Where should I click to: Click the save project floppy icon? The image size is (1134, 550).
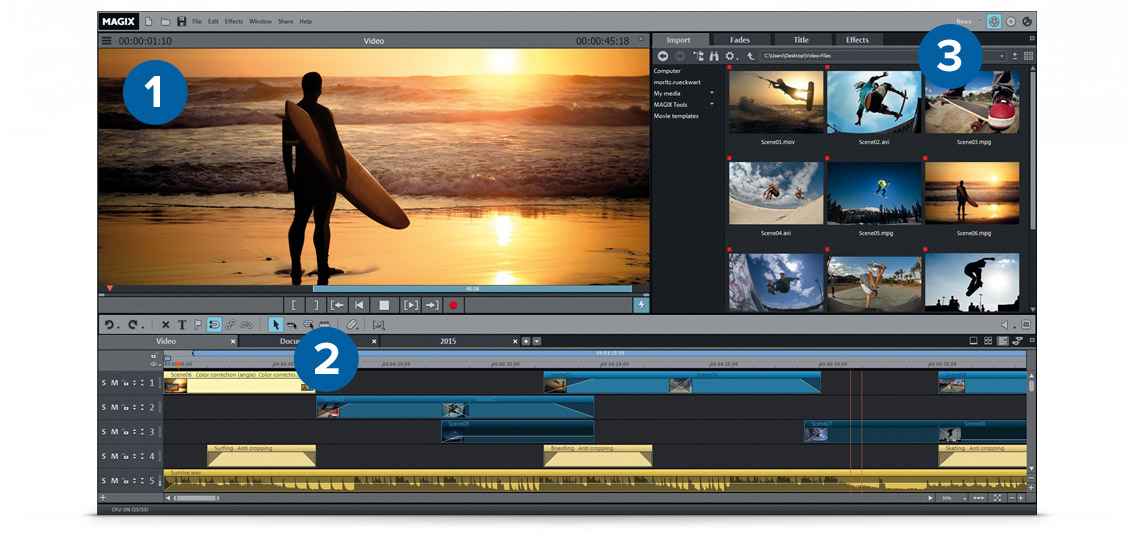coord(181,21)
